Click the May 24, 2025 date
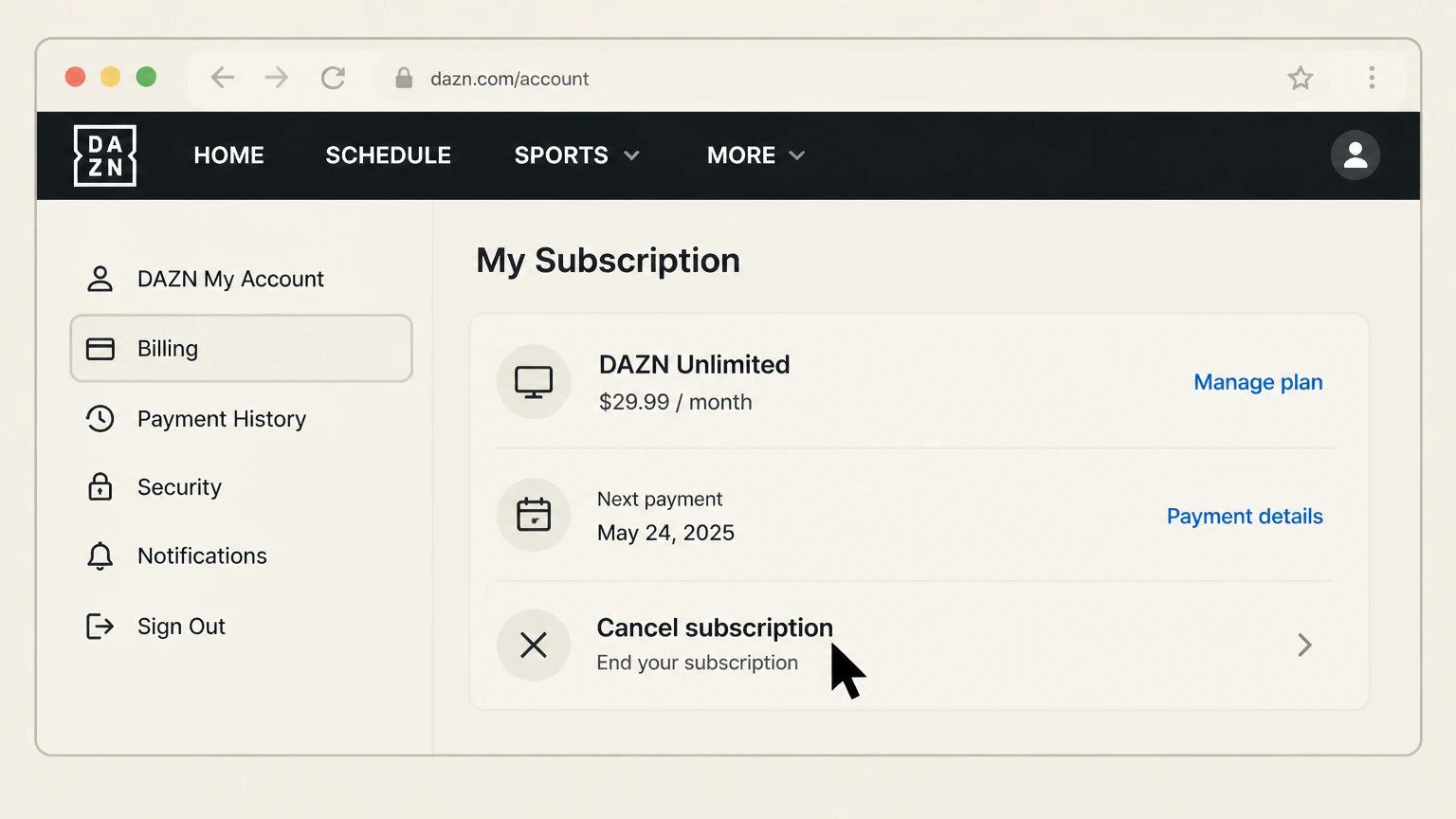 (665, 533)
